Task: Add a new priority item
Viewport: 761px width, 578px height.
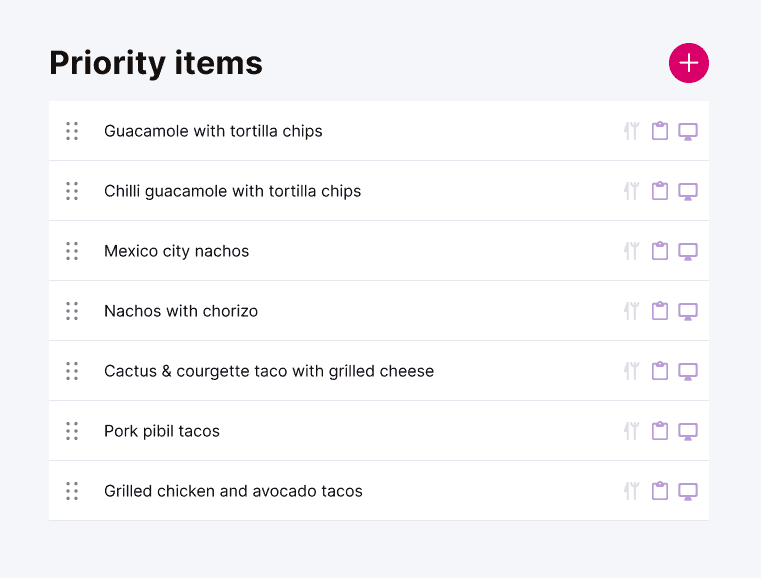Action: pos(689,63)
